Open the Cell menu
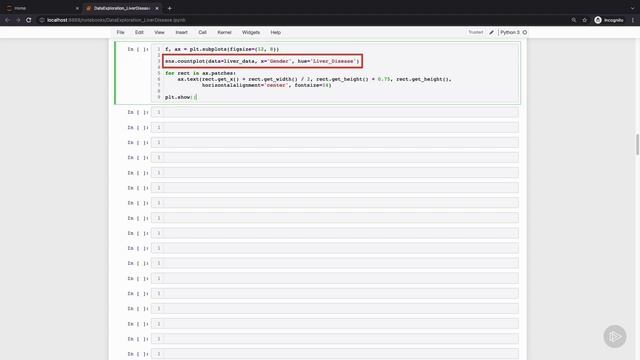 pos(202,32)
